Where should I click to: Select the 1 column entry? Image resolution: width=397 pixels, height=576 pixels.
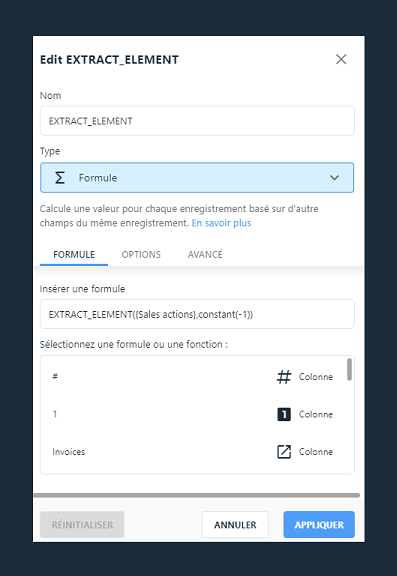tap(193, 414)
